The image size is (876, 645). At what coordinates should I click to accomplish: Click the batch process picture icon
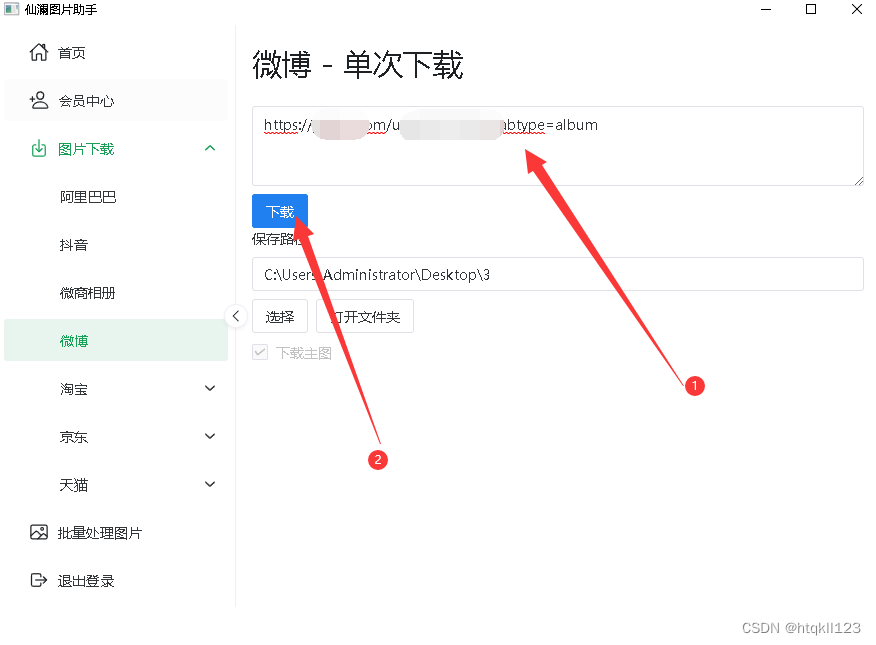click(x=39, y=532)
